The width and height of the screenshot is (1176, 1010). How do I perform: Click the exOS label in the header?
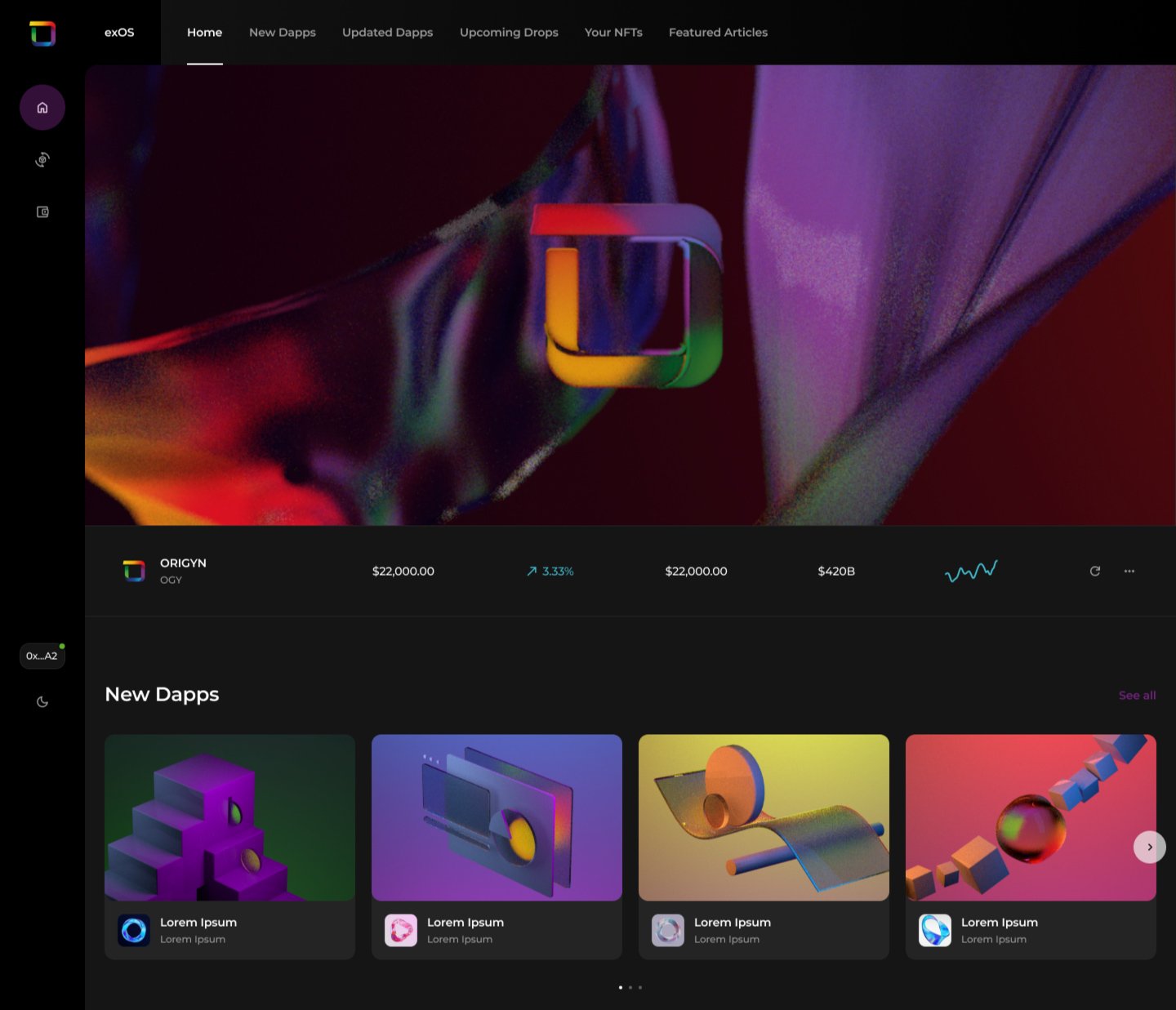pyautogui.click(x=119, y=33)
